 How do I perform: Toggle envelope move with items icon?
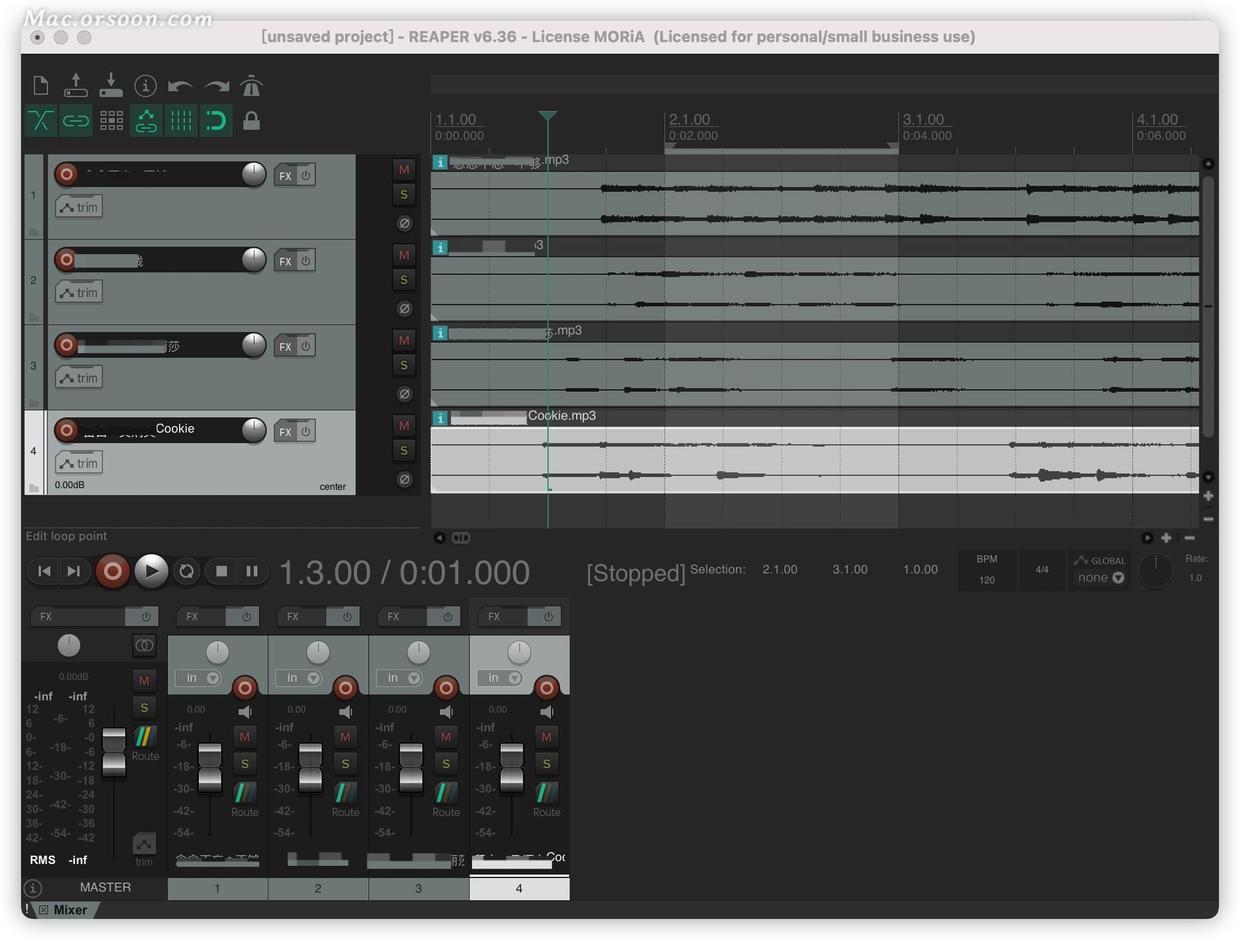pyautogui.click(x=146, y=121)
